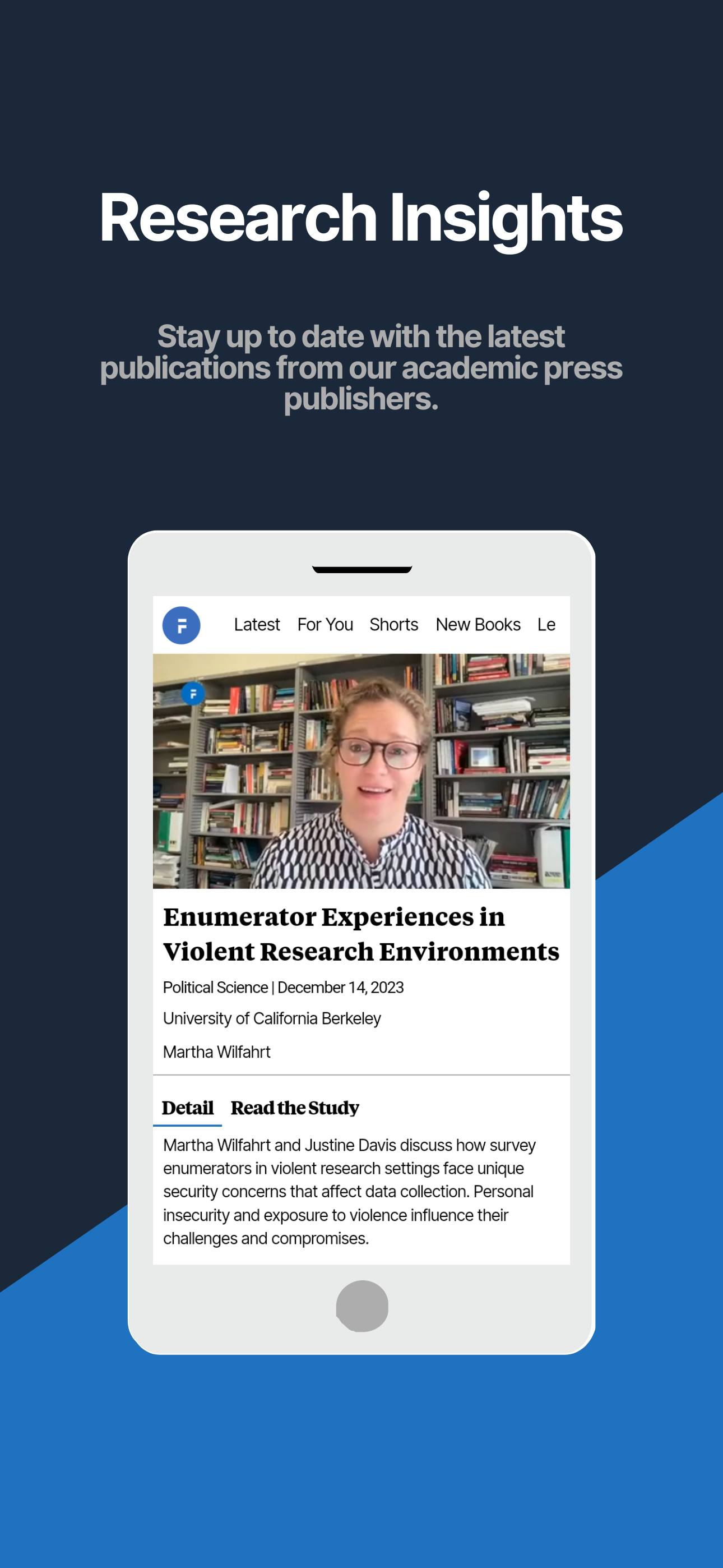Click University of California Berkeley text
Screen dimensions: 723x1568
pos(271,1018)
